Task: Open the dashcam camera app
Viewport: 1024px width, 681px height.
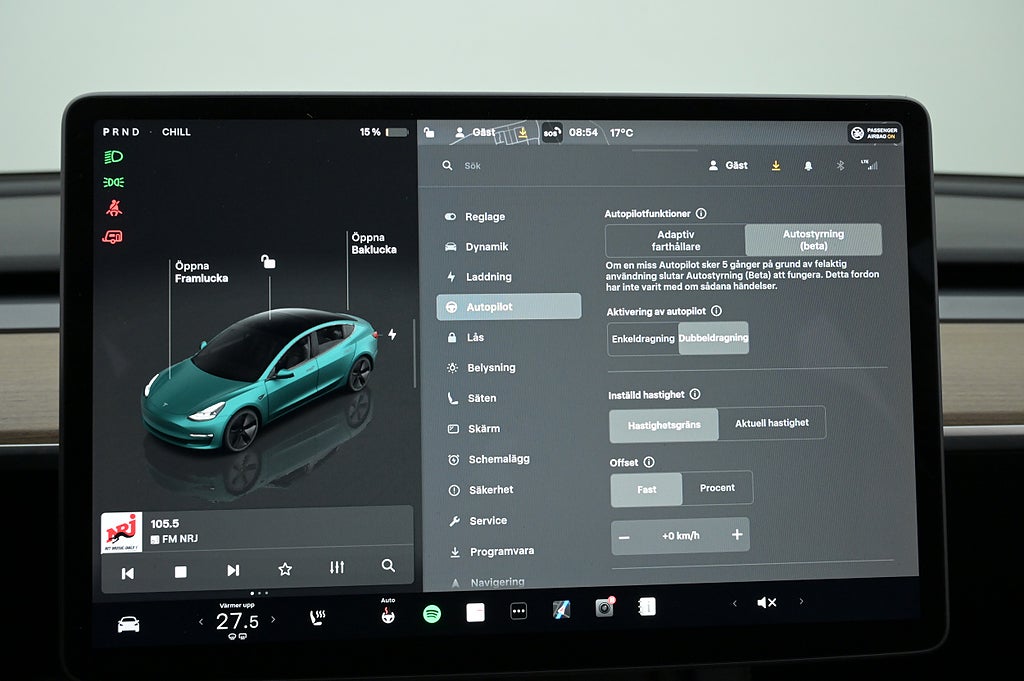Action: click(604, 608)
